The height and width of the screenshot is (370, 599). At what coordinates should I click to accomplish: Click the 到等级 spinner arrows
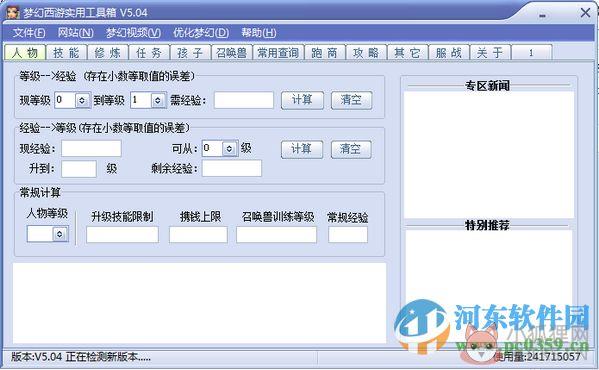pos(158,100)
